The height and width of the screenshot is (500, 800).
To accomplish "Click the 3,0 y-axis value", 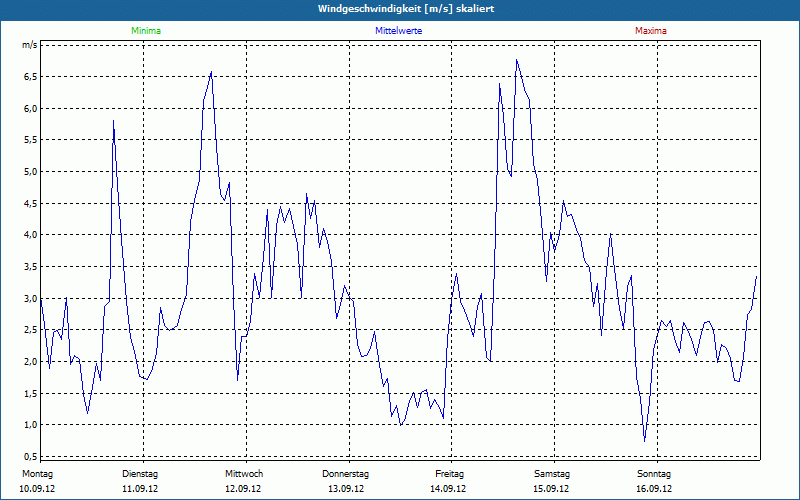I will pos(31,298).
